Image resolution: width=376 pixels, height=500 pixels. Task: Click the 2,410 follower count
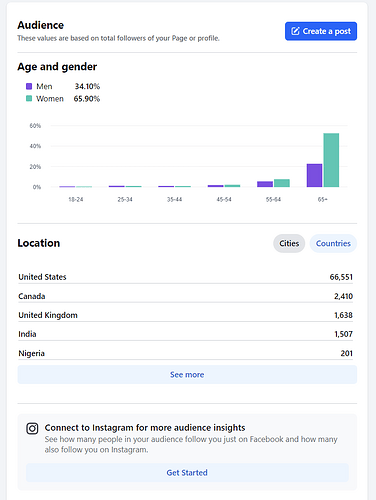click(343, 296)
